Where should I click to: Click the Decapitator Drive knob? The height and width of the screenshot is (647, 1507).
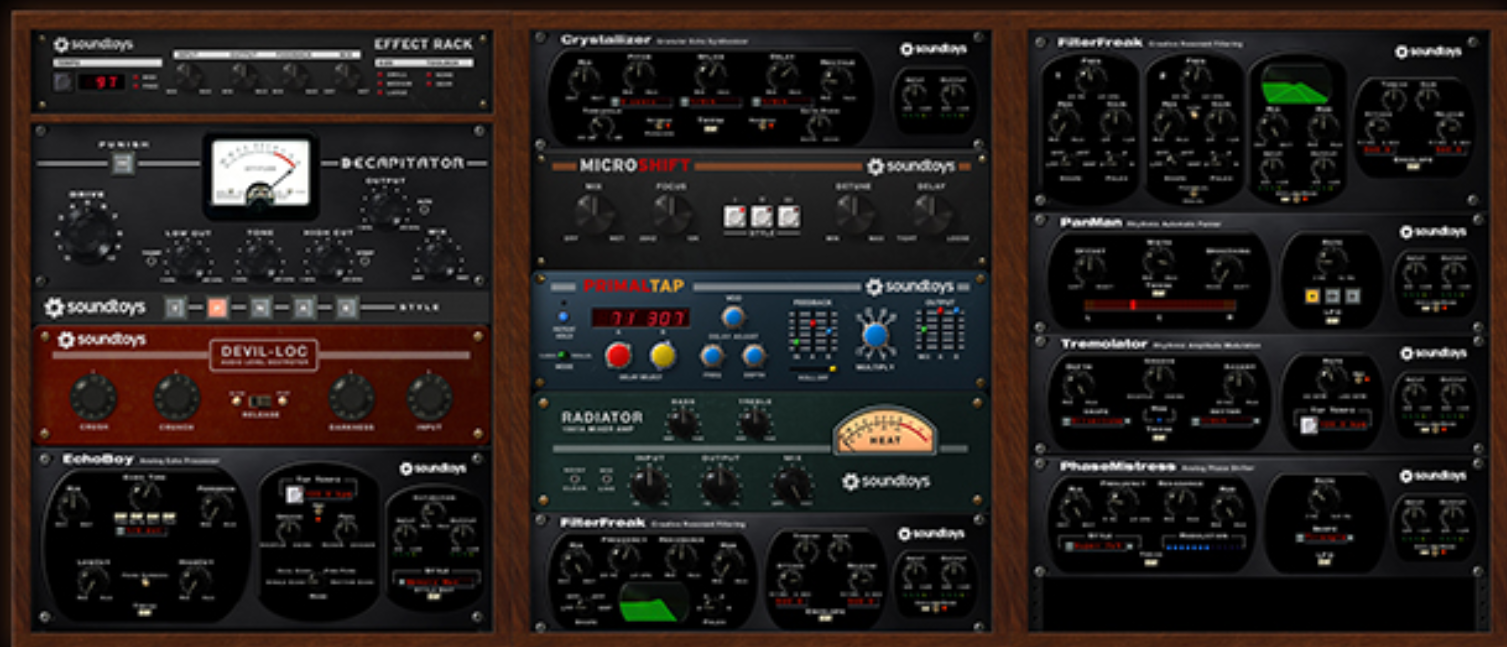pyautogui.click(x=89, y=231)
